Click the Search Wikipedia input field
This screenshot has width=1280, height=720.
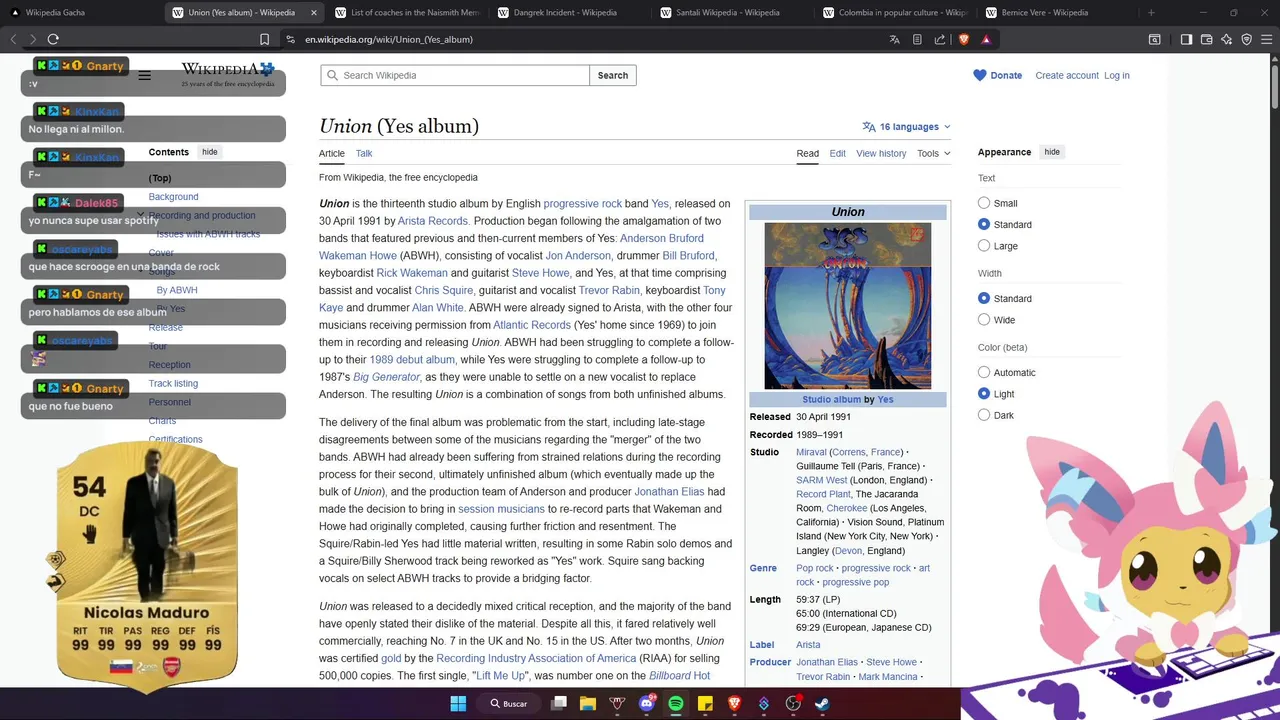pos(455,75)
